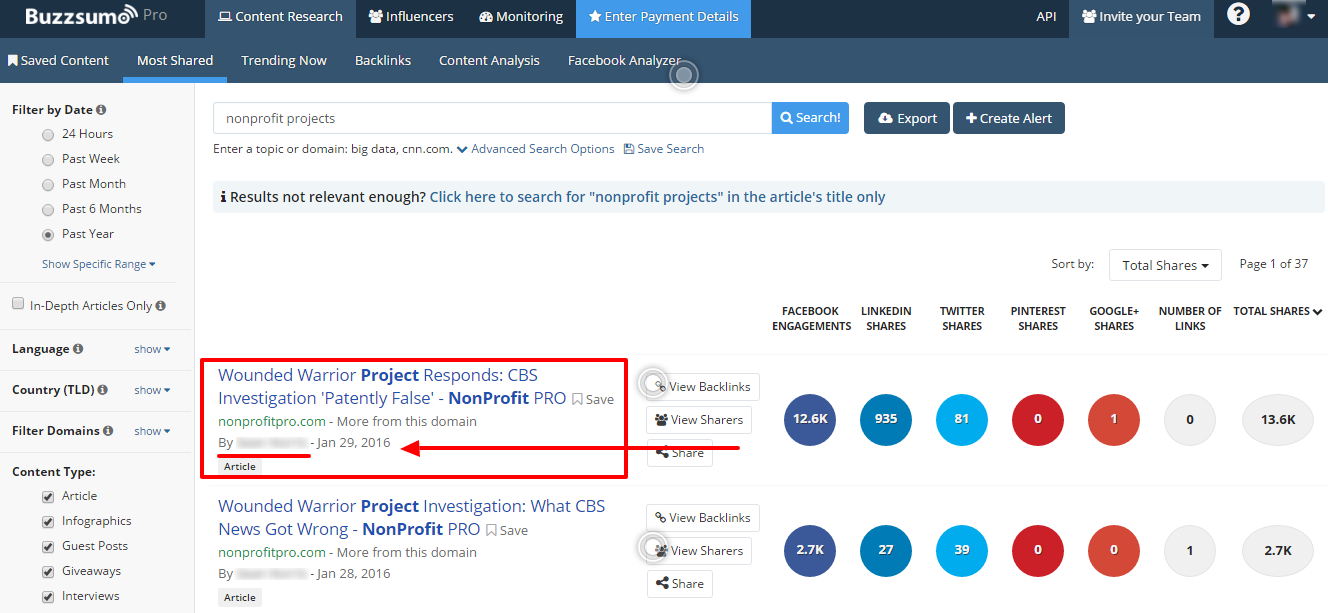Click the total shares 13.6K bubble
Screen dimensions: 1328x613
[1278, 420]
